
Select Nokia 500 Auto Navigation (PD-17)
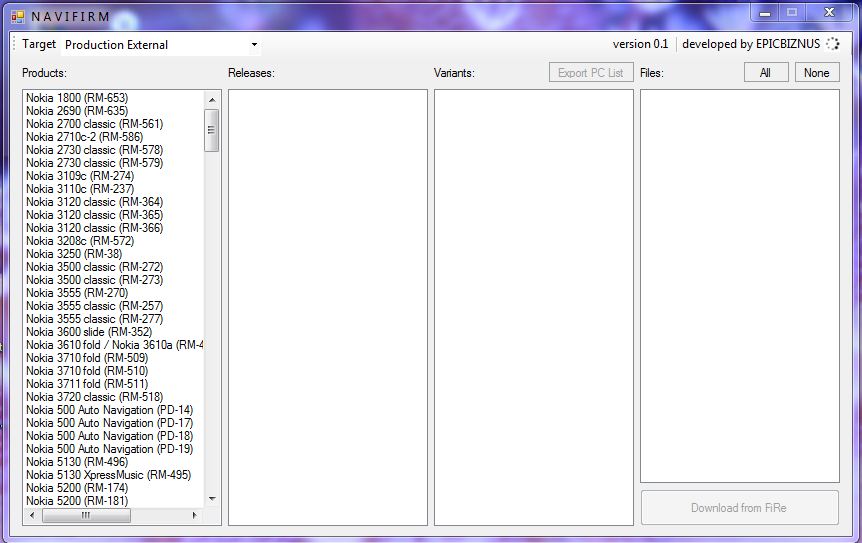pos(110,423)
